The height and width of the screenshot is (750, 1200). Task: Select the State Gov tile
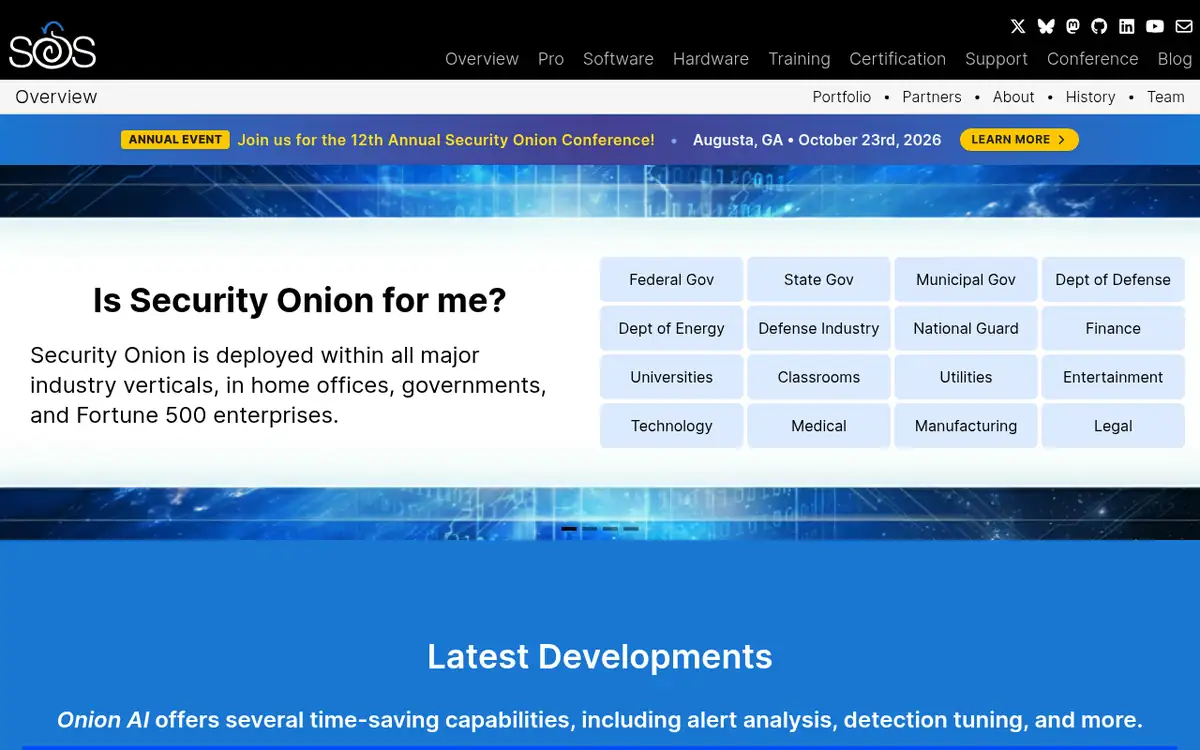coord(819,280)
